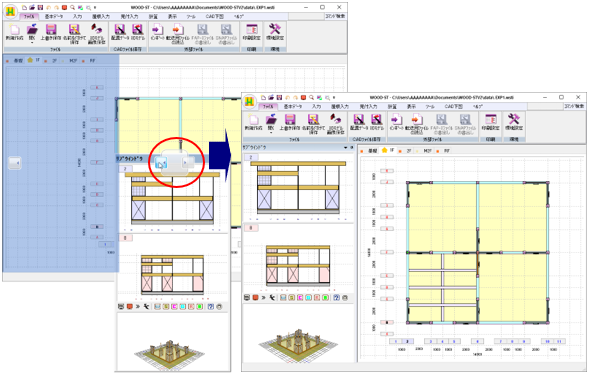Toggle the pink display button in the front 3D toolbar
The height and width of the screenshot is (375, 590).
point(317,298)
